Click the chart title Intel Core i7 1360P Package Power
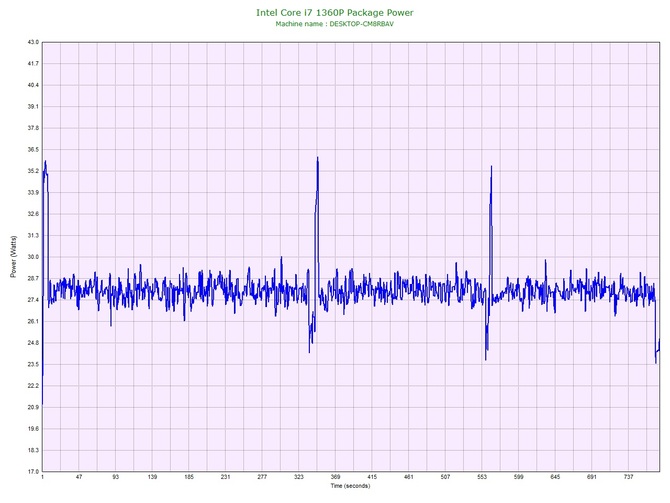 point(335,13)
